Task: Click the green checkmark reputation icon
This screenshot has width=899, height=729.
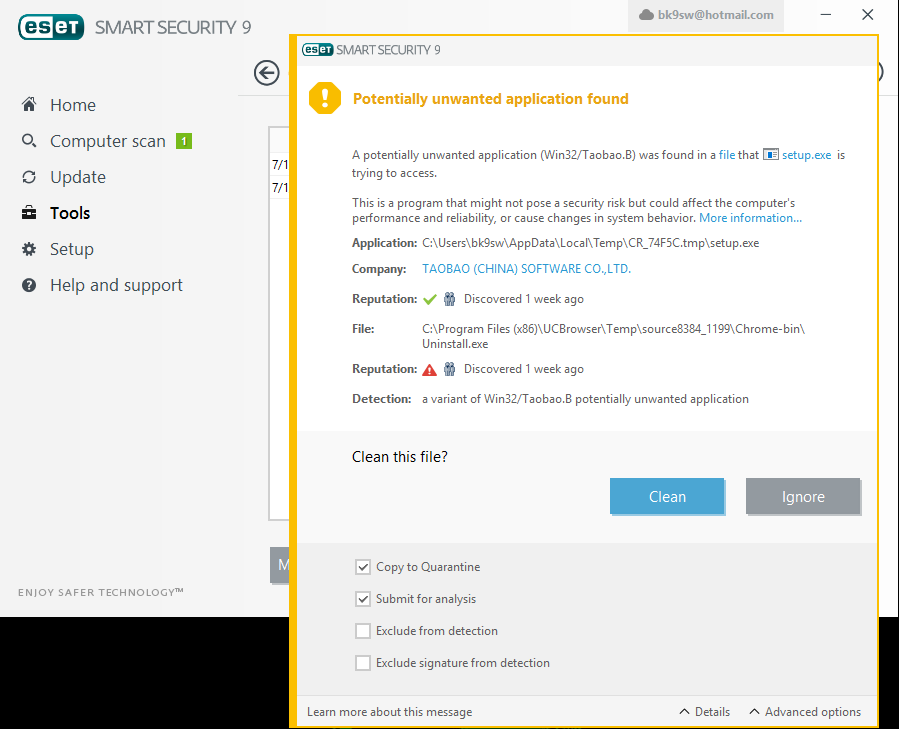Action: click(429, 299)
